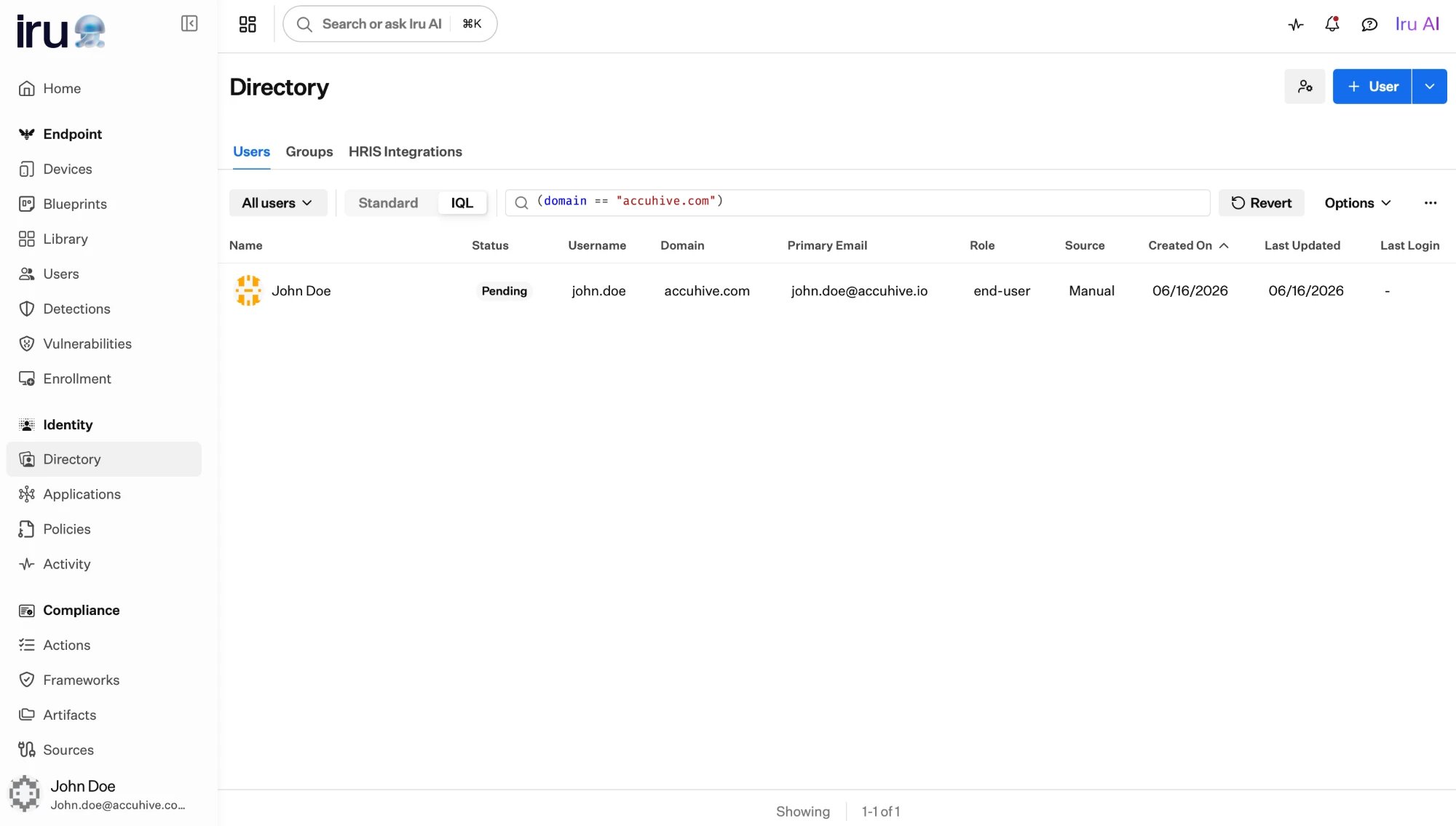1456x826 pixels.
Task: Sort by the Username column header
Action: pyautogui.click(x=597, y=245)
